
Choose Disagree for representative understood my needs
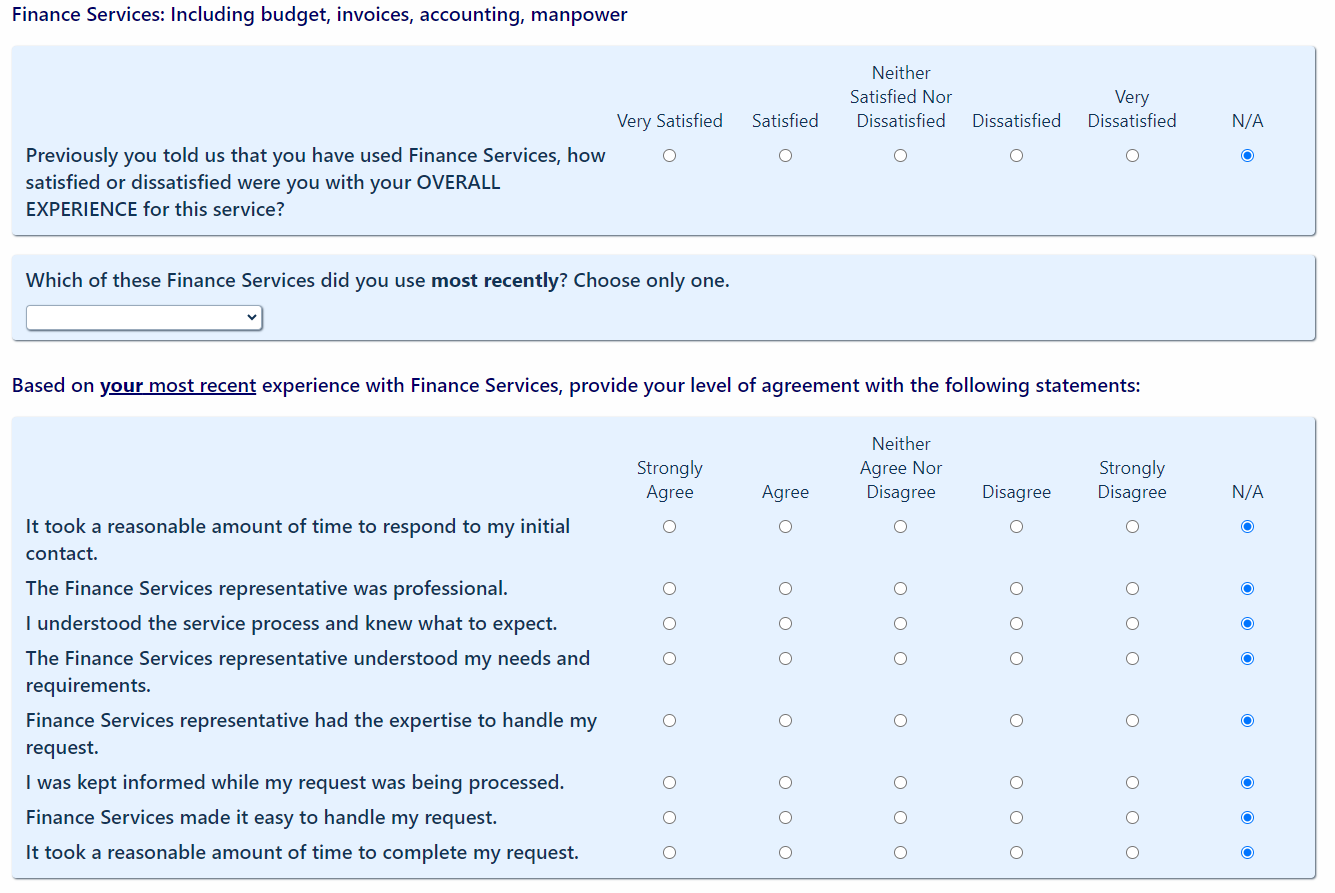pyautogui.click(x=1016, y=659)
